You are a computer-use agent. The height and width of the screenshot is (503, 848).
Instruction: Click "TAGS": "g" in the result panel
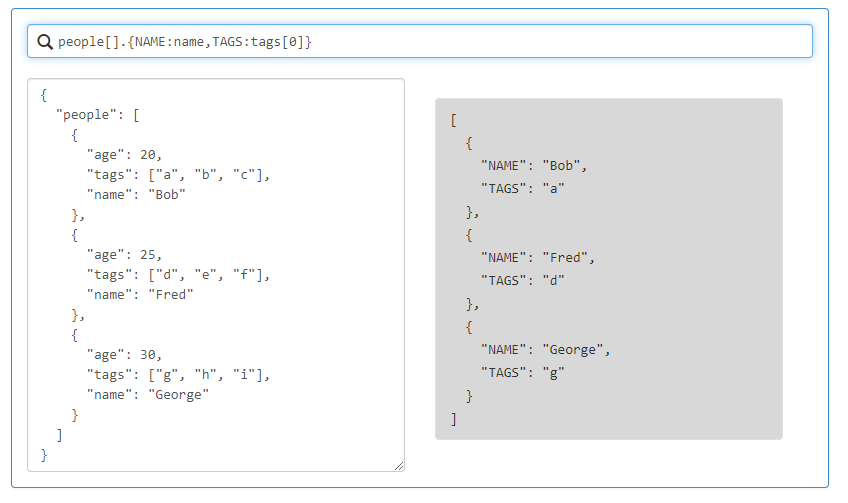pos(522,373)
